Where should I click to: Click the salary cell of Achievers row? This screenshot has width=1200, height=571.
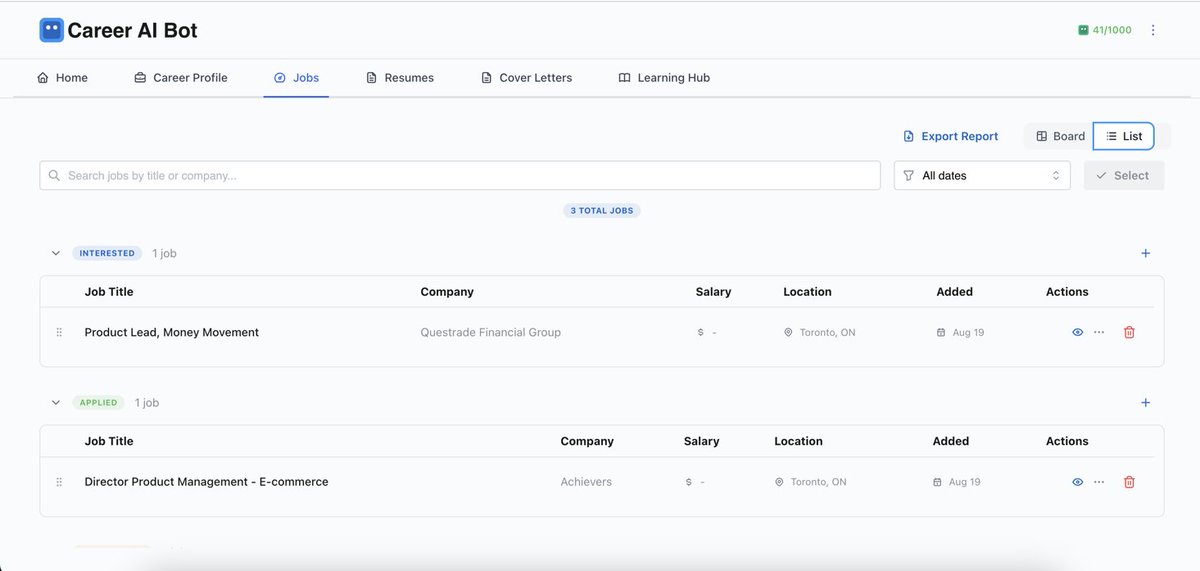(x=696, y=482)
